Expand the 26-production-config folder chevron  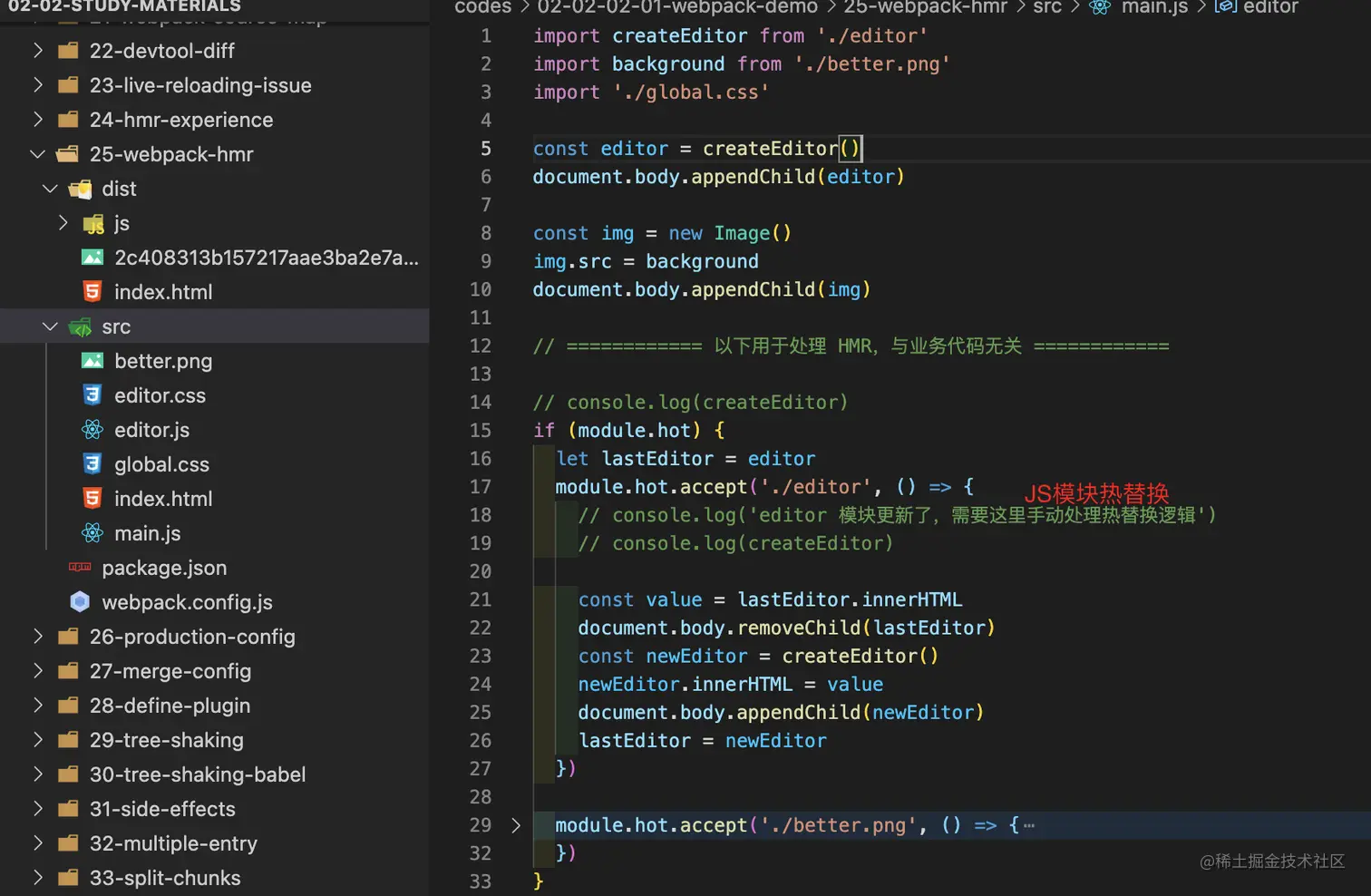coord(38,637)
